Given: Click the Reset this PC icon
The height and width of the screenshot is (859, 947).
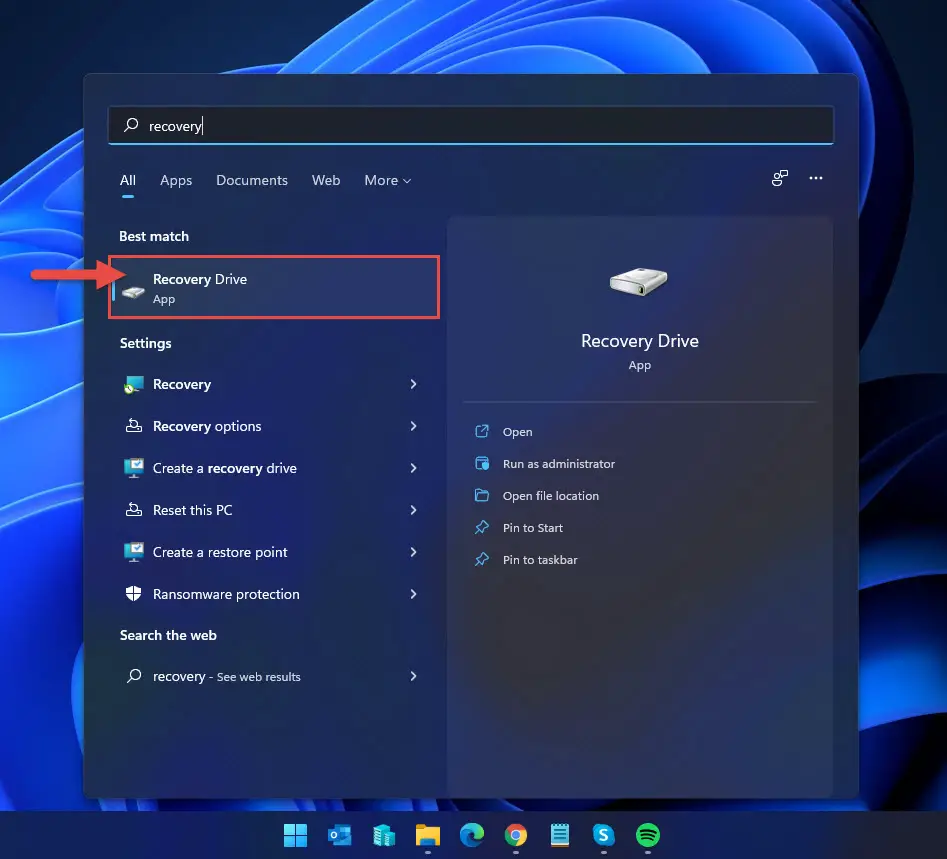Looking at the screenshot, I should 133,510.
